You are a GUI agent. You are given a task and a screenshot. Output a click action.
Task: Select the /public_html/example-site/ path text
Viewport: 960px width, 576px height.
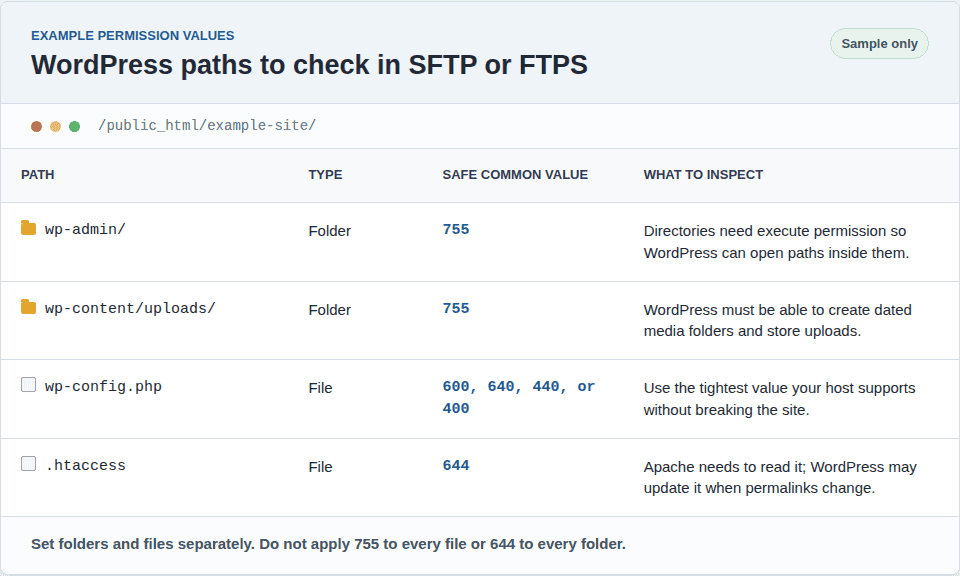coord(207,125)
